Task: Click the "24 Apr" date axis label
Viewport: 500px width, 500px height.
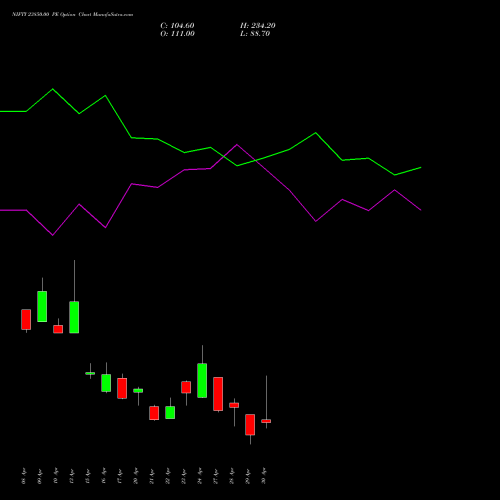Action: (x=200, y=476)
